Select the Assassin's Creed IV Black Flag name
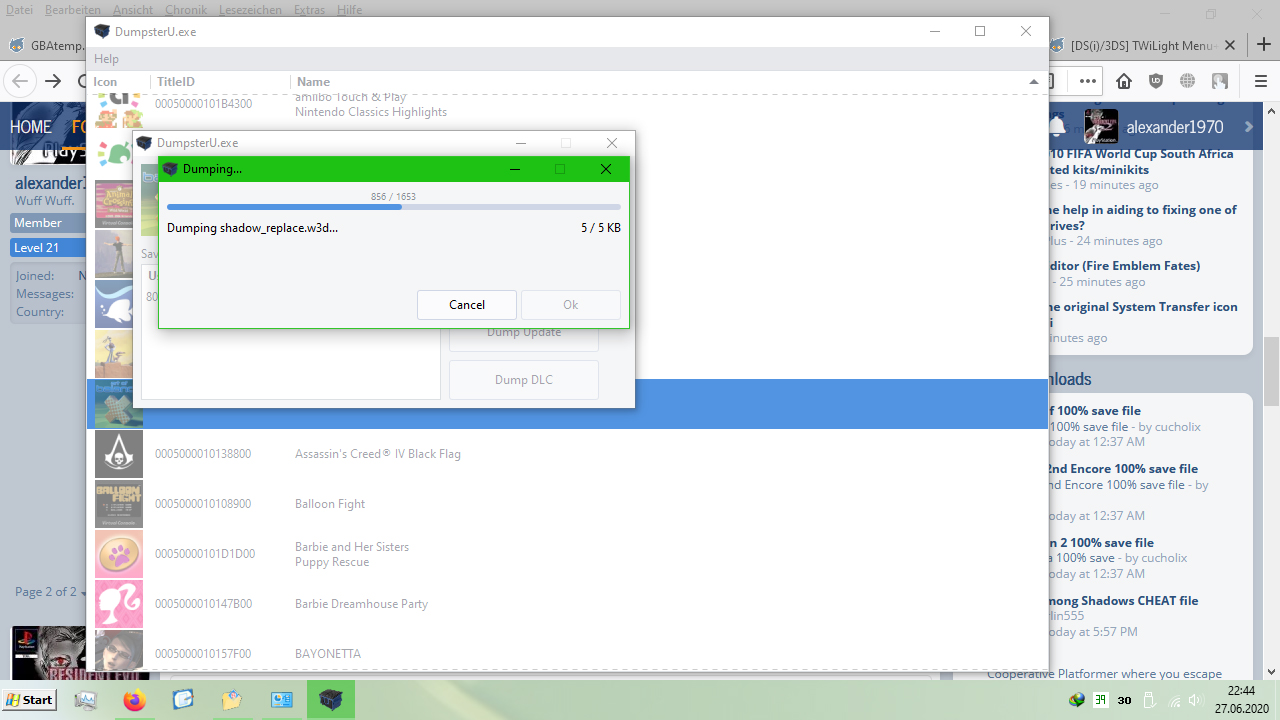Viewport: 1280px width, 720px height. pos(378,454)
